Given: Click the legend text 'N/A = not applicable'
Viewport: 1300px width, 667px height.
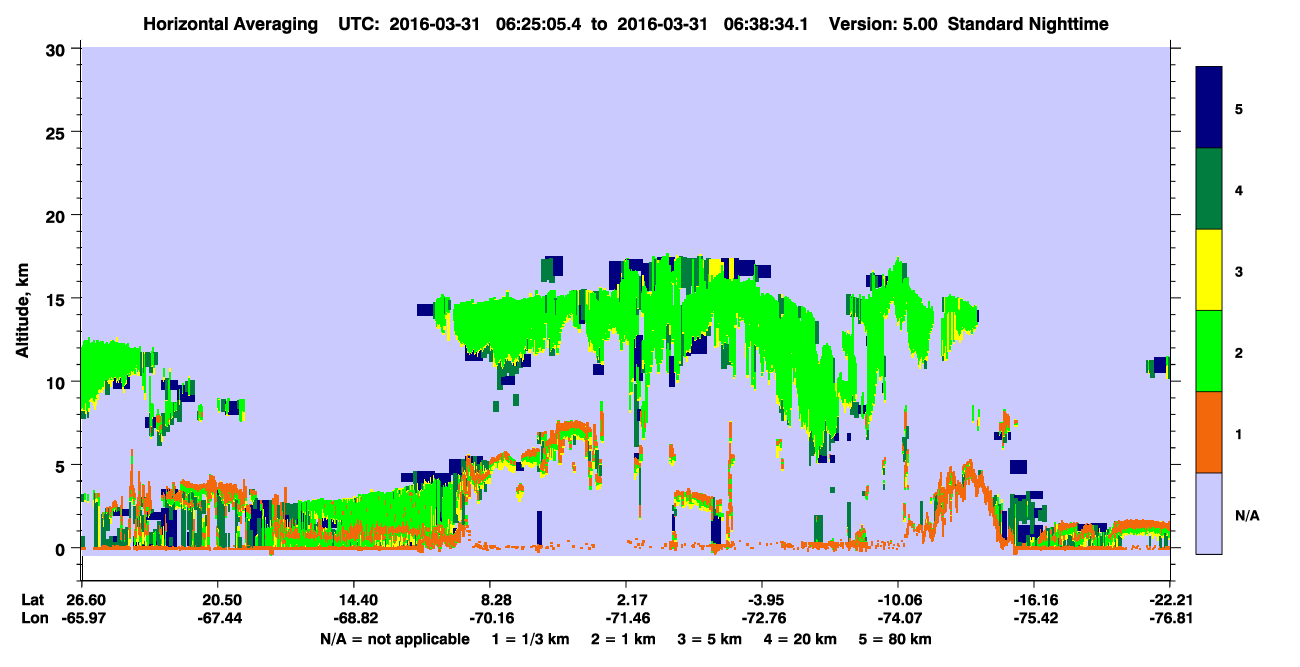Looking at the screenshot, I should pyautogui.click(x=395, y=639).
